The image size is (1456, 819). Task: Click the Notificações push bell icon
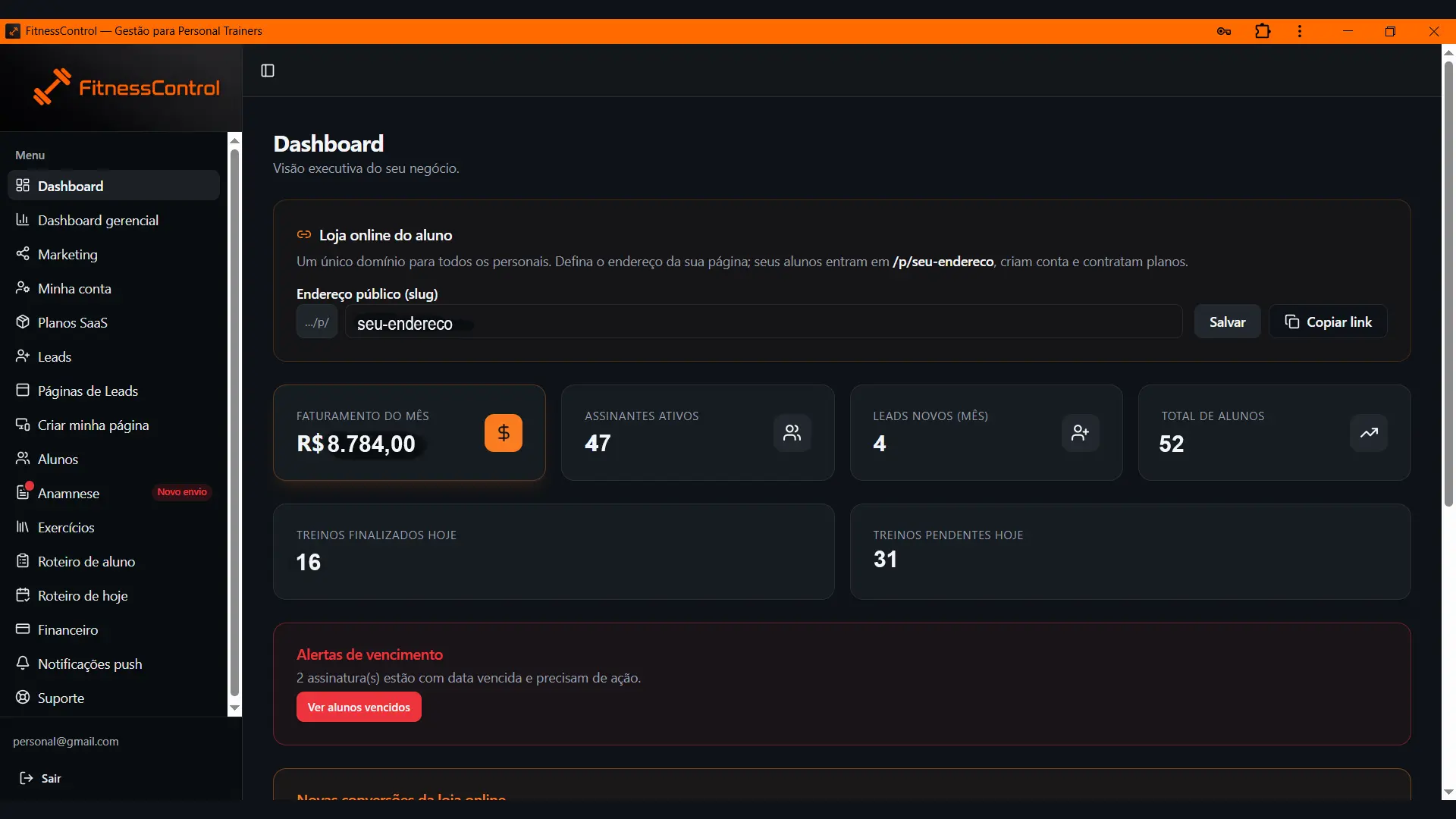point(23,664)
